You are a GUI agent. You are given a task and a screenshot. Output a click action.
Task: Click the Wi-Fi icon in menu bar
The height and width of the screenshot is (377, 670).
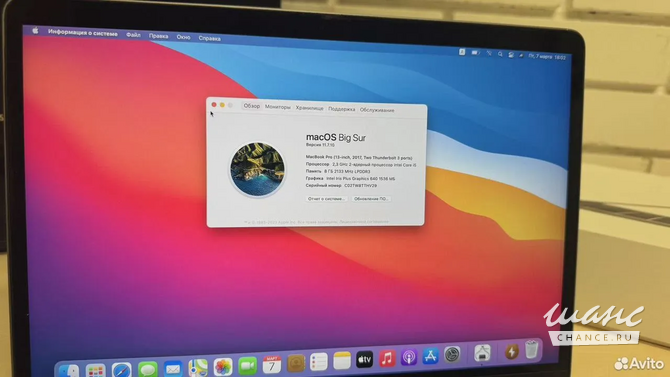point(489,53)
